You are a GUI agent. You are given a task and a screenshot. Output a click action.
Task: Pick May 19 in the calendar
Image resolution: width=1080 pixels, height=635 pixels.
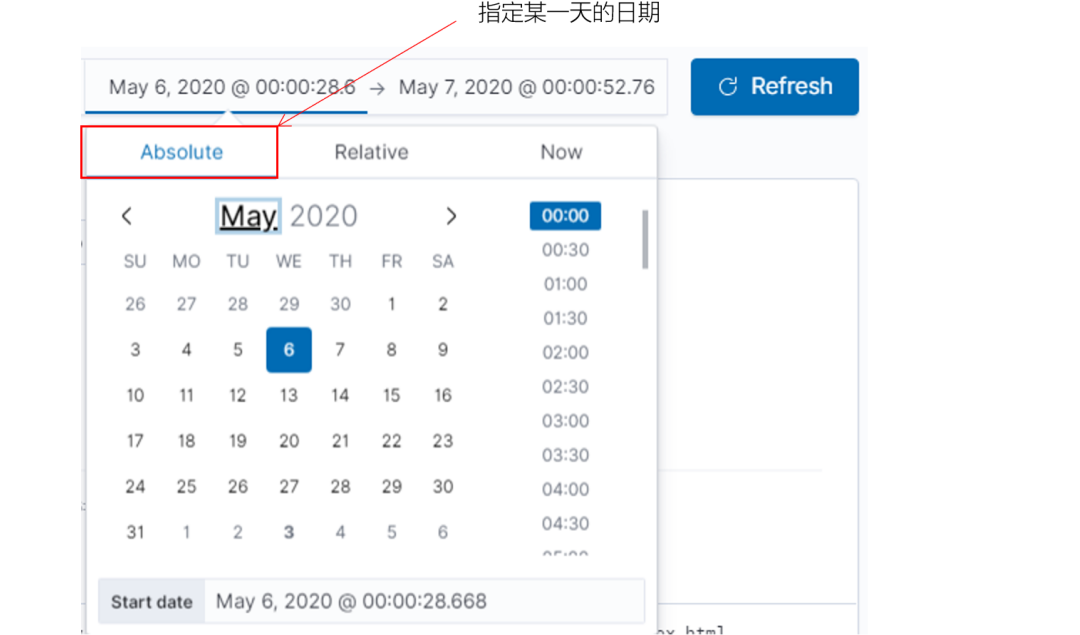238,441
